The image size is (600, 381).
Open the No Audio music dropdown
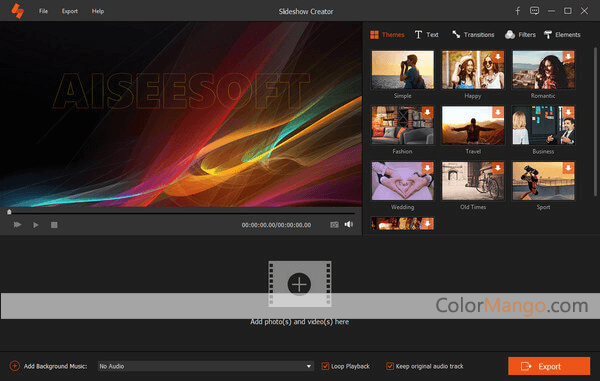(206, 366)
